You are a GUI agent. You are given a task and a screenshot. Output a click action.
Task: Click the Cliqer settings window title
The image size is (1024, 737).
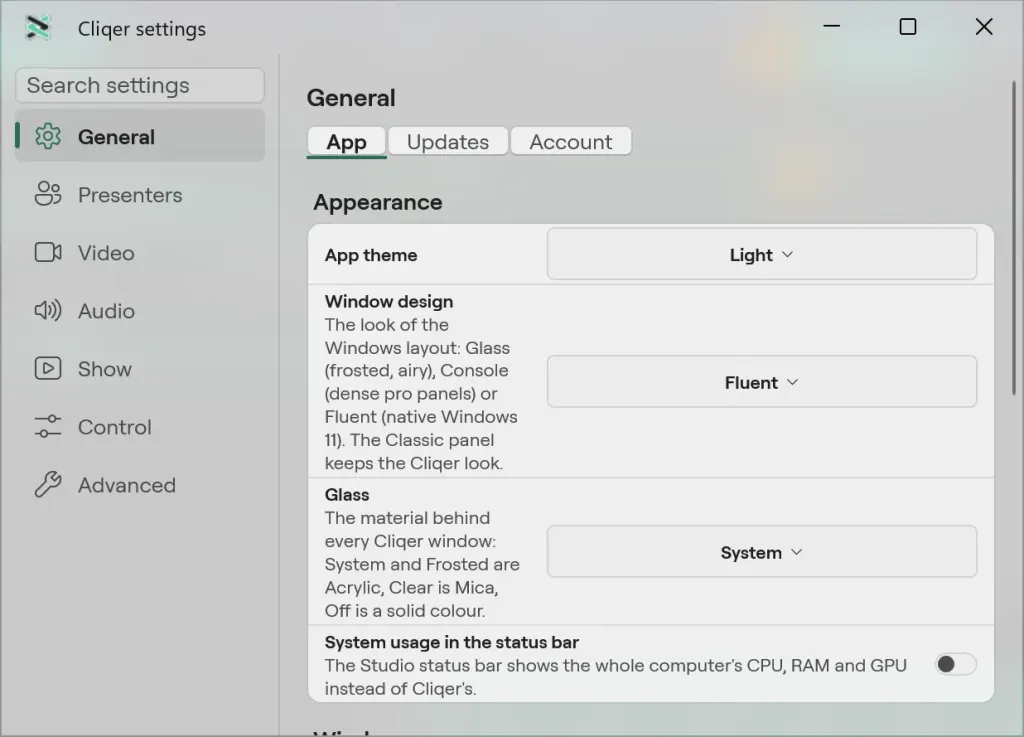click(x=142, y=29)
